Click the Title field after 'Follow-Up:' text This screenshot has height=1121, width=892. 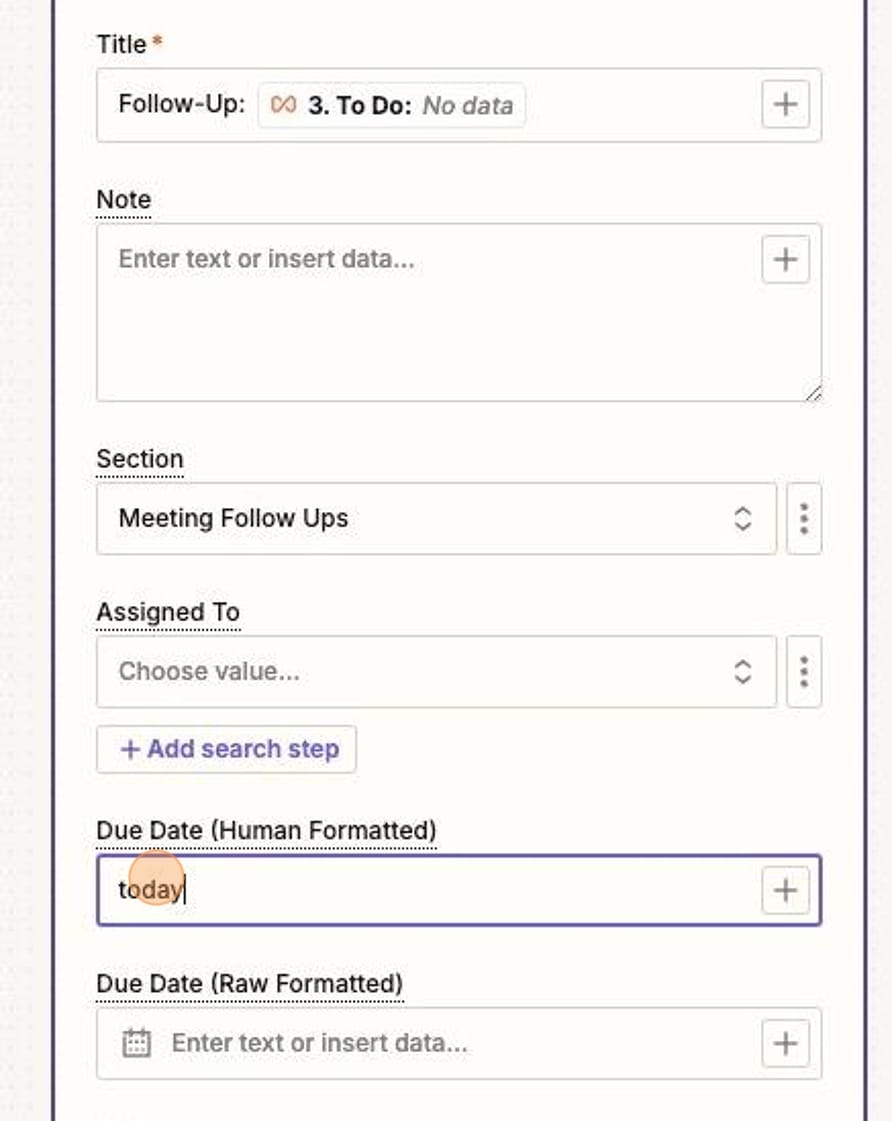pos(640,105)
